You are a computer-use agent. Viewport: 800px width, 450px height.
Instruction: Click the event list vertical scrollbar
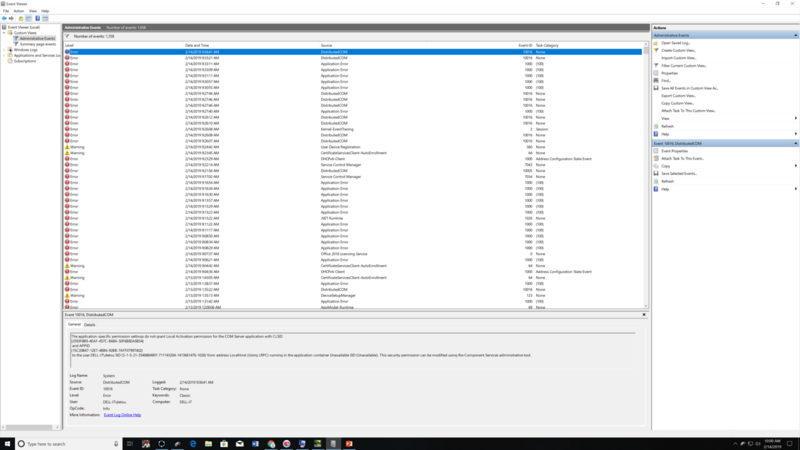point(646,175)
